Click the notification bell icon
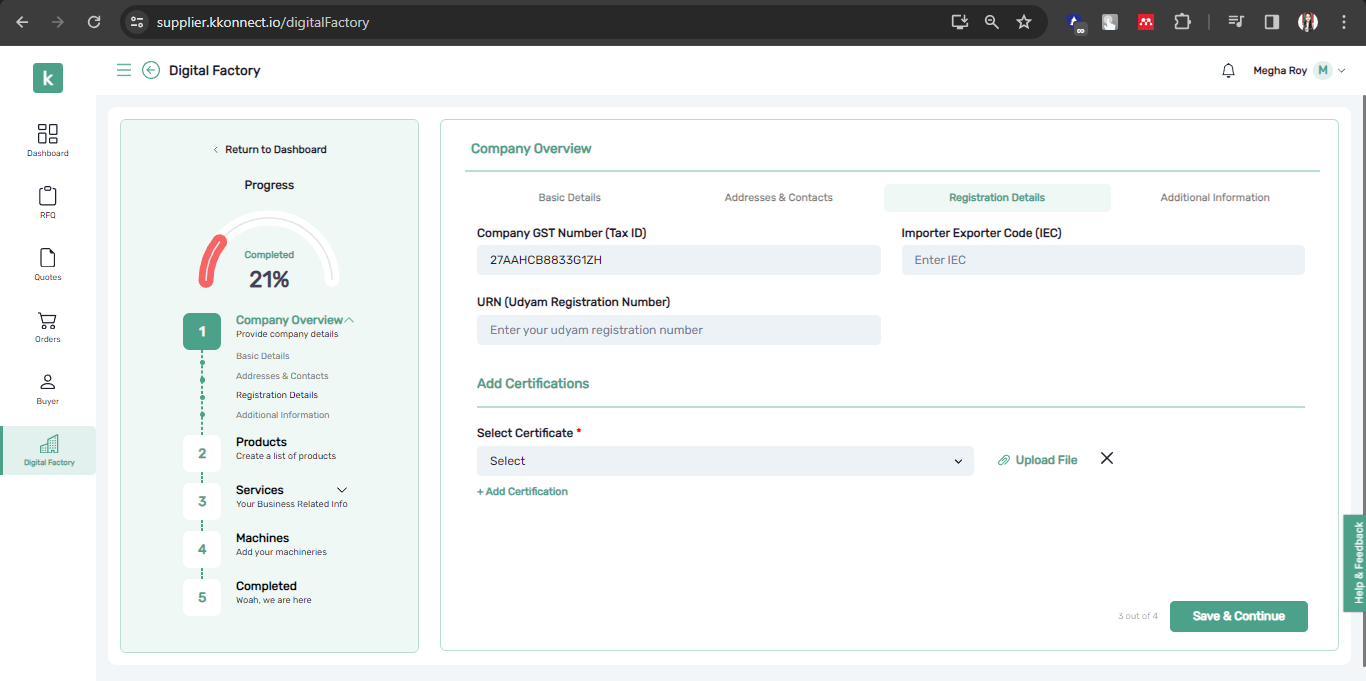Screen dimensions: 1366x681 [1228, 71]
